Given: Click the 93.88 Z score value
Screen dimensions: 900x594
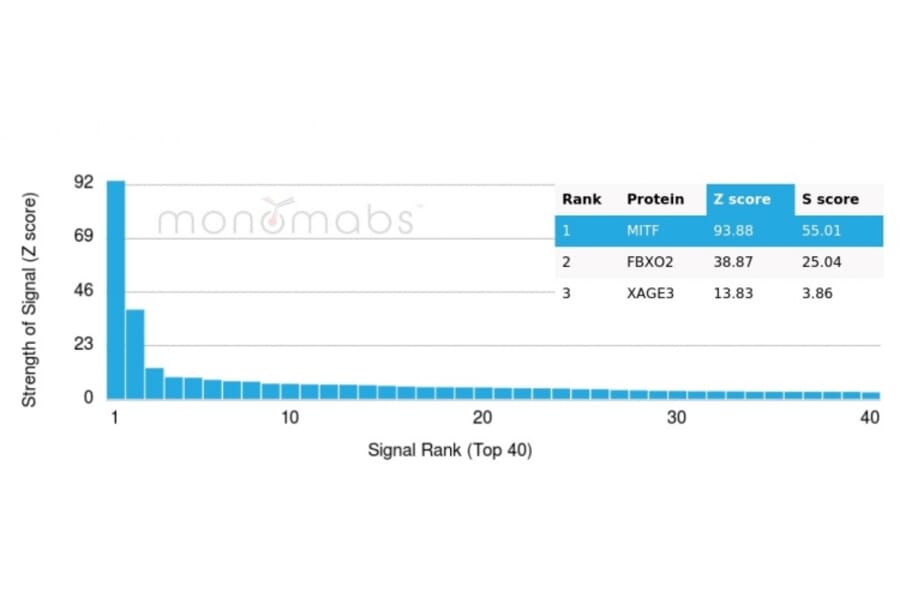Looking at the screenshot, I should pyautogui.click(x=733, y=231).
